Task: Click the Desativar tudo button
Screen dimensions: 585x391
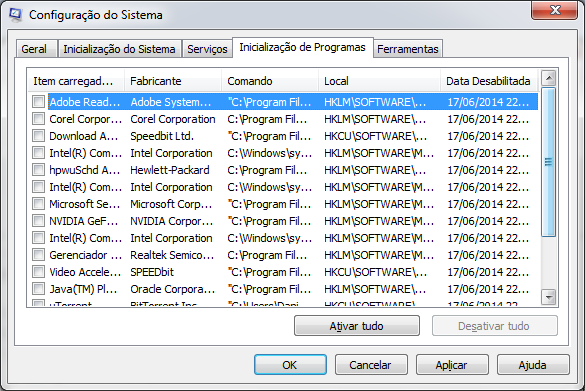Action: (494, 326)
